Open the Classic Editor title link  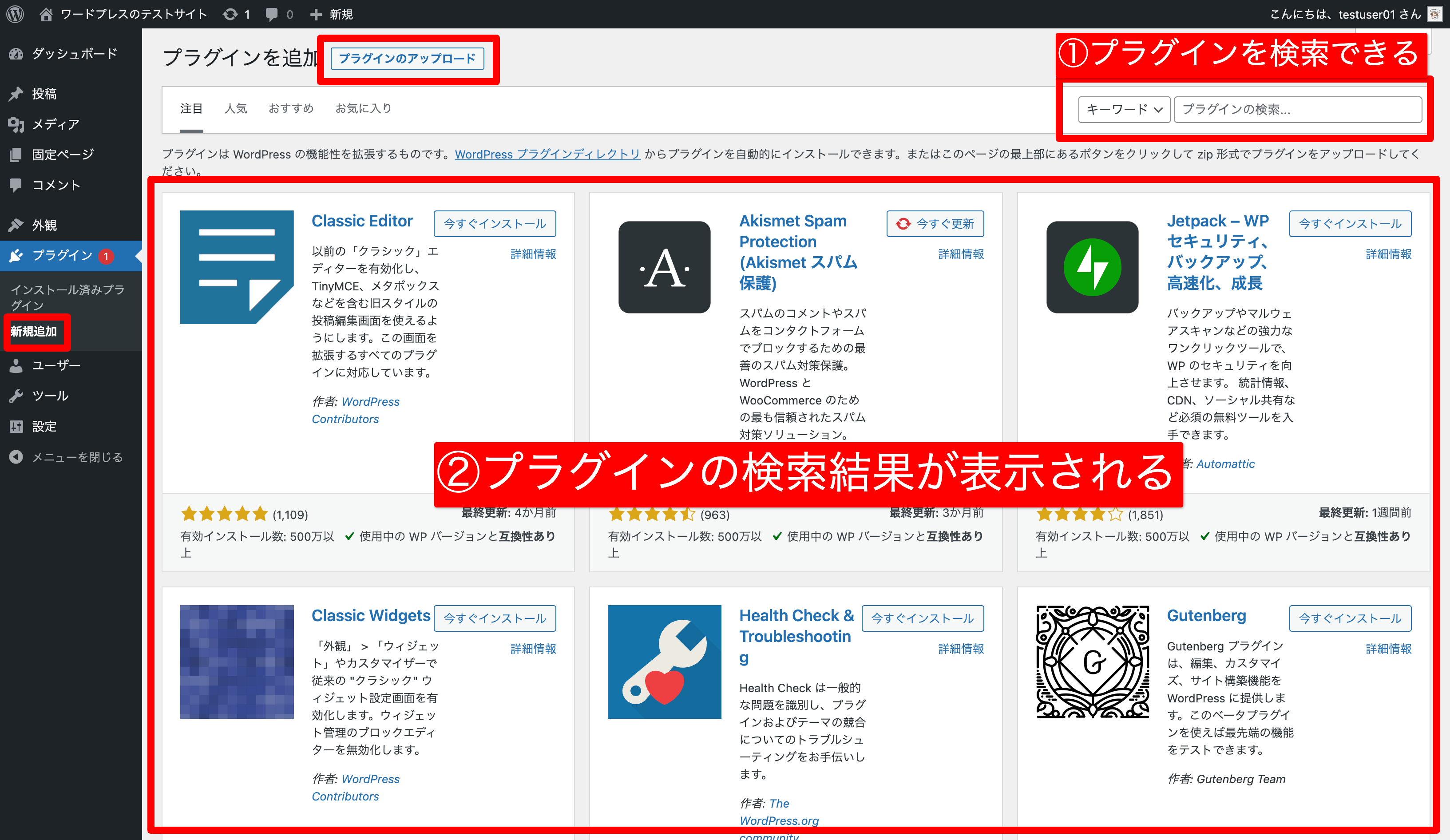(362, 221)
